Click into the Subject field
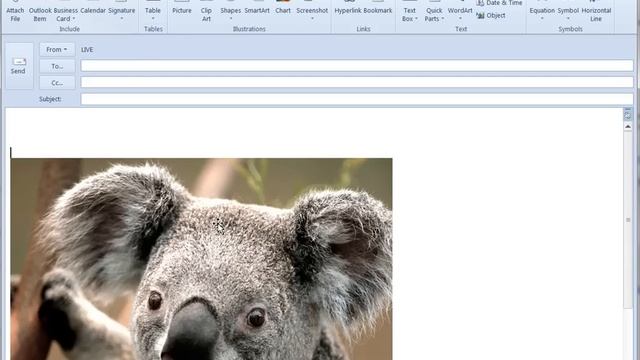 coord(357,99)
